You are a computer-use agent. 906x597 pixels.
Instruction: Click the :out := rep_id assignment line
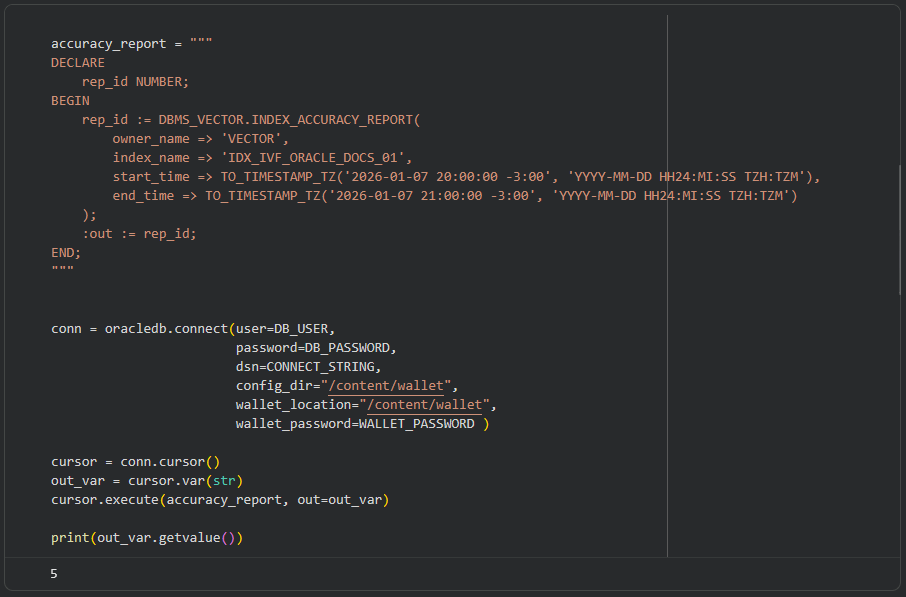tap(139, 234)
